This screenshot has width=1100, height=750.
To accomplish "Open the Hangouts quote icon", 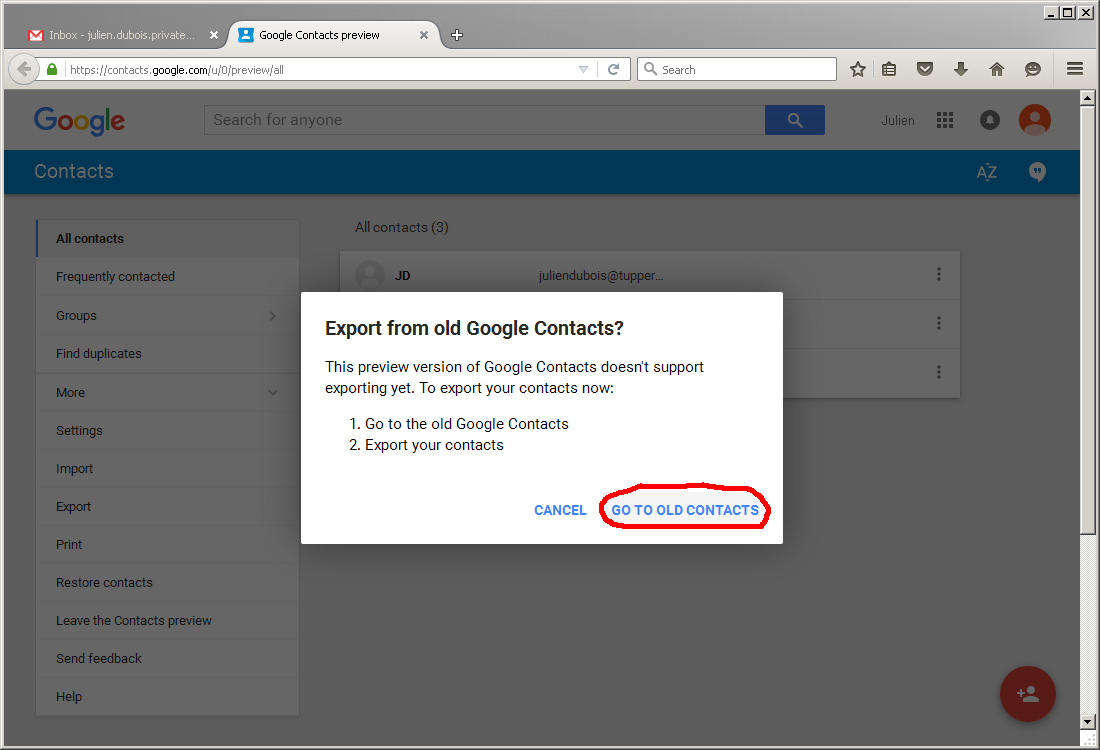I will (x=1037, y=172).
